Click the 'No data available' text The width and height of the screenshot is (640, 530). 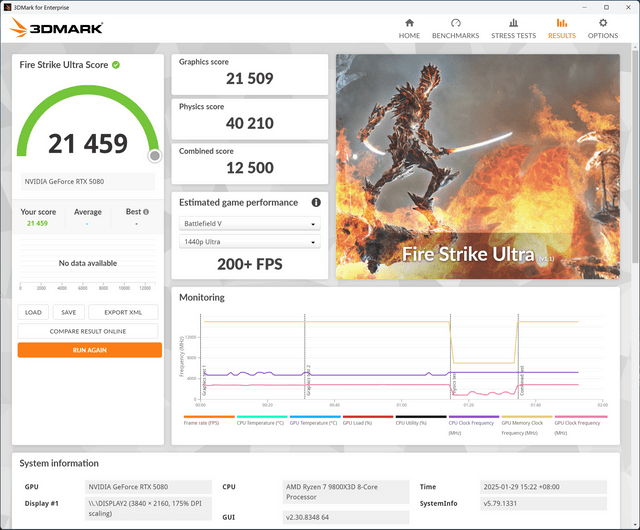tap(88, 263)
